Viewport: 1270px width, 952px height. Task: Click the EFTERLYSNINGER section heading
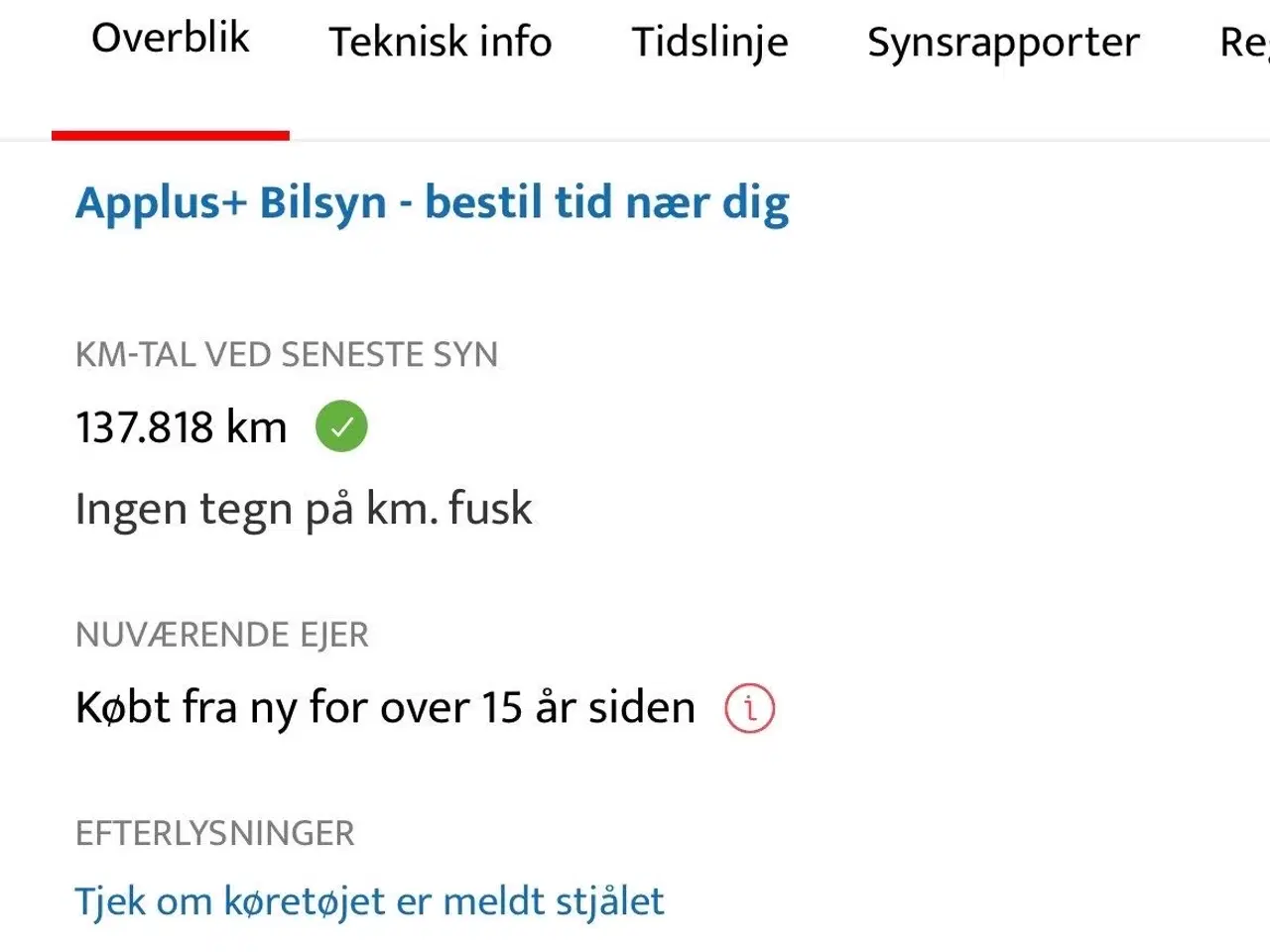215,833
